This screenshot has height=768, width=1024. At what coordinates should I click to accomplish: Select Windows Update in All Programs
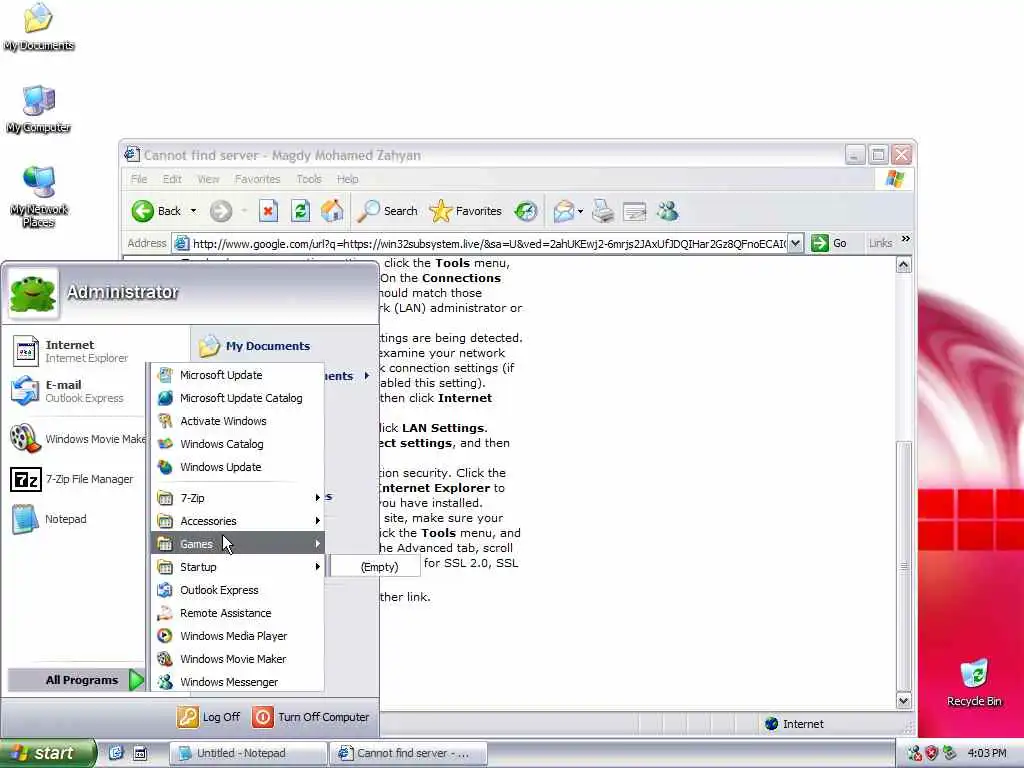pyautogui.click(x=239, y=467)
